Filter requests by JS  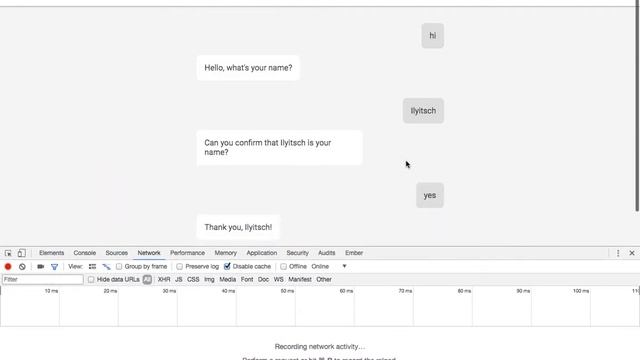point(178,280)
